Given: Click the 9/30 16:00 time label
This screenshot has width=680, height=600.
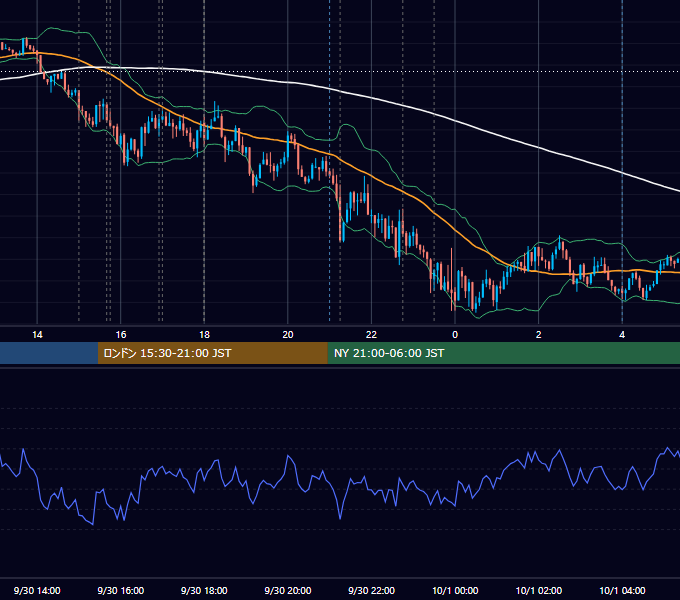Looking at the screenshot, I should [x=121, y=590].
